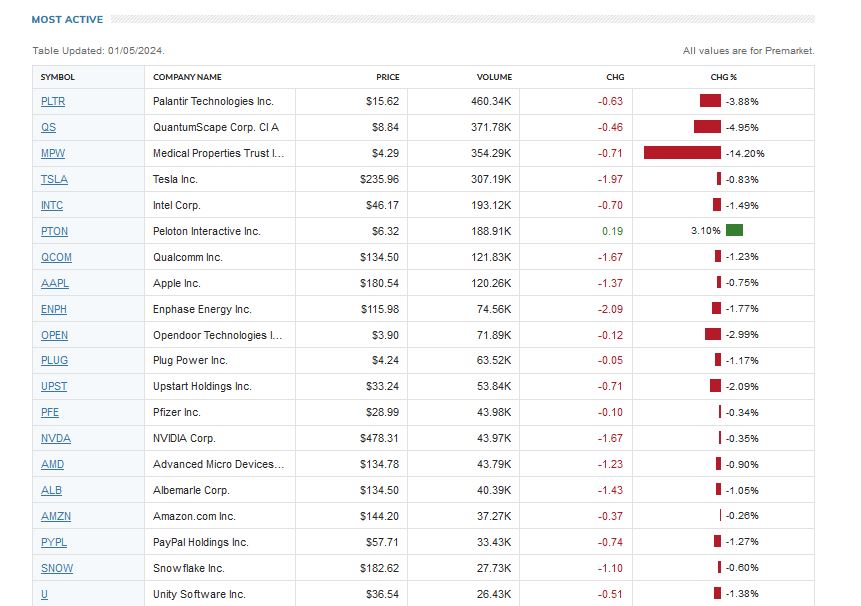Open the INTC symbol link
The image size is (861, 606).
click(52, 205)
